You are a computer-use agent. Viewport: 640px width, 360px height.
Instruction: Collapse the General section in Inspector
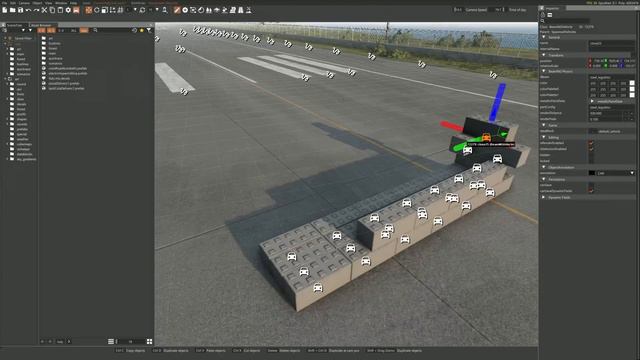(544, 37)
